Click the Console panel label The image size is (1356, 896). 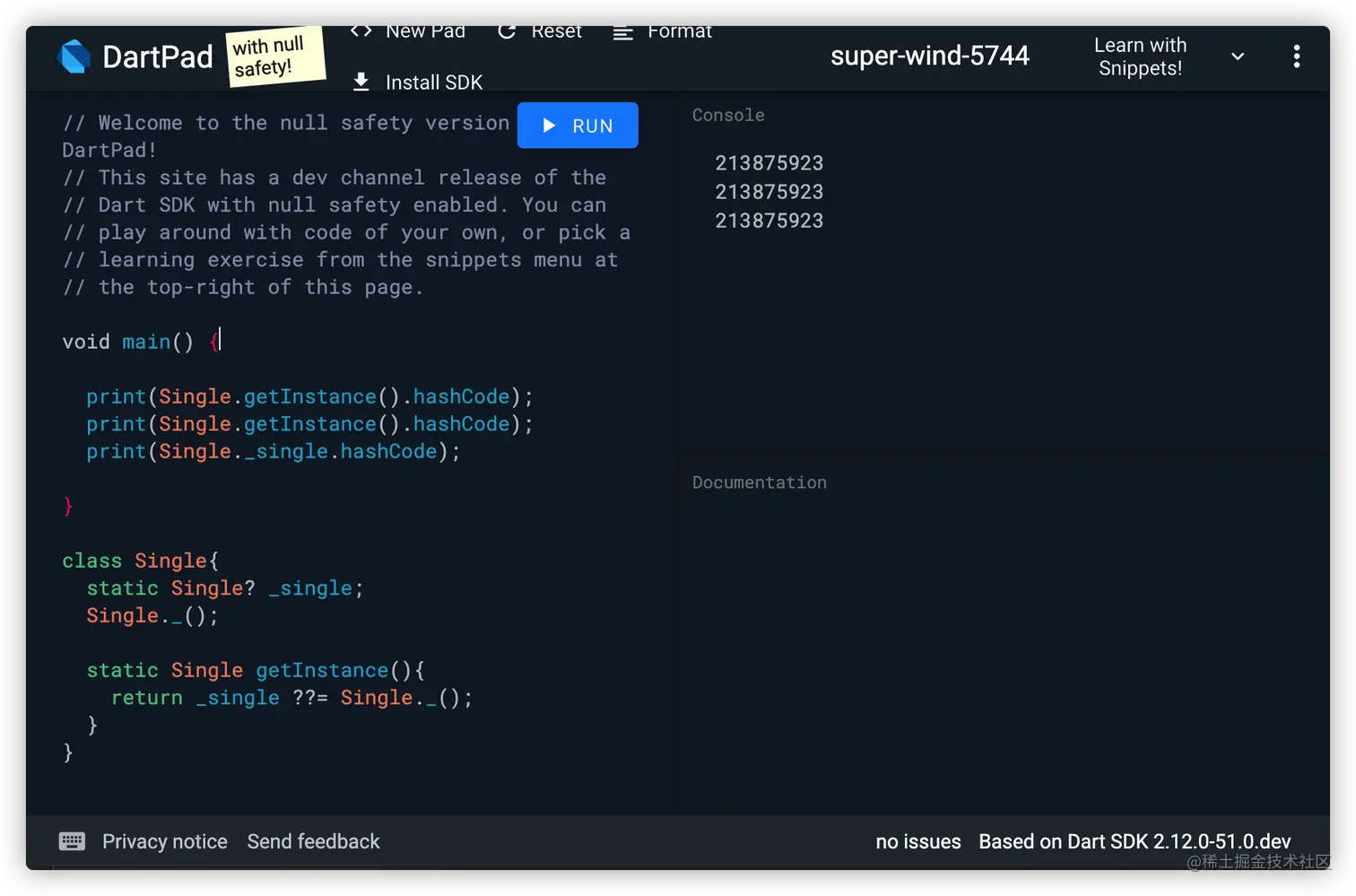(728, 115)
